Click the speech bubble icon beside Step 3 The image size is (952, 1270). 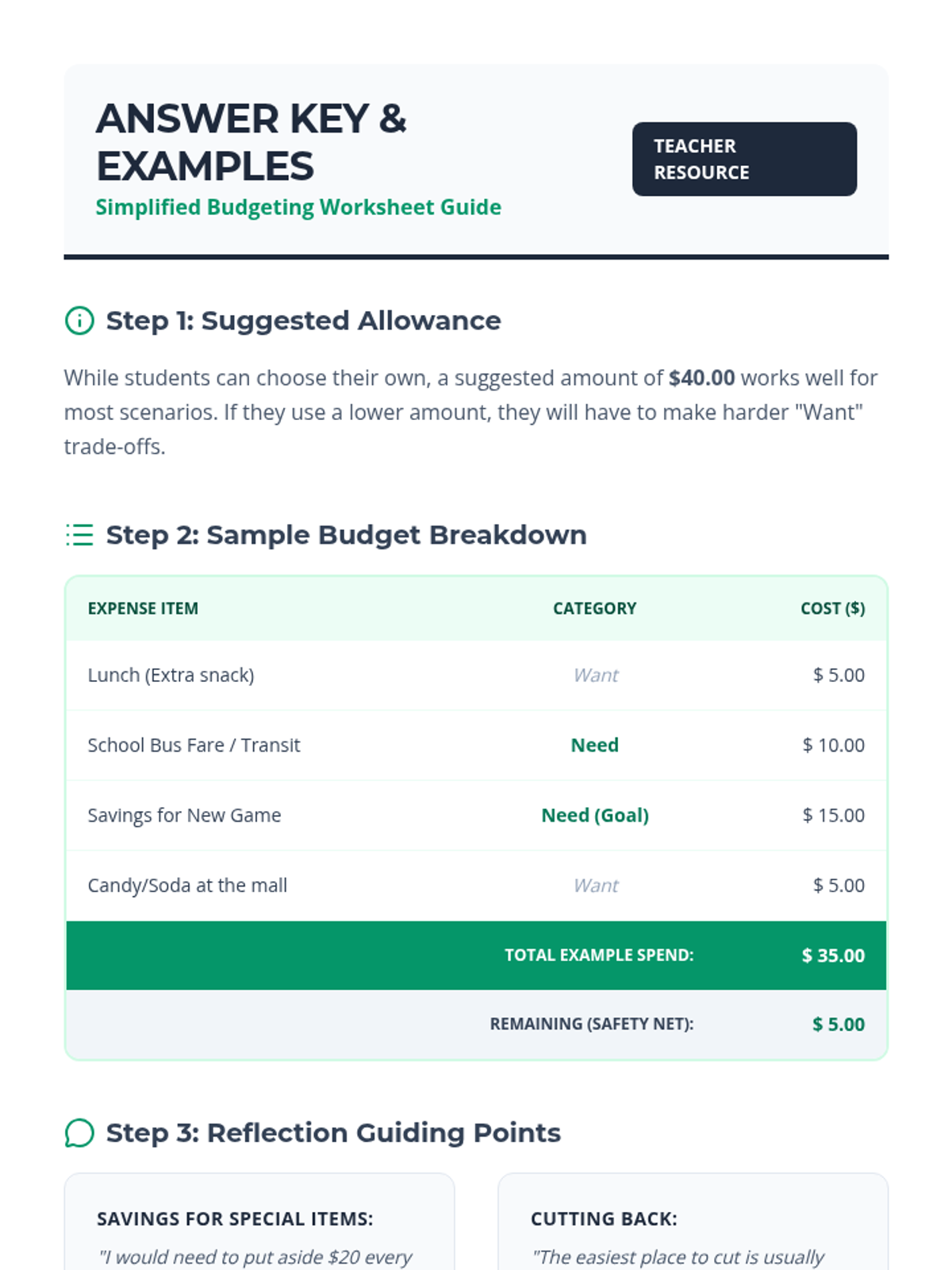coord(79,1133)
